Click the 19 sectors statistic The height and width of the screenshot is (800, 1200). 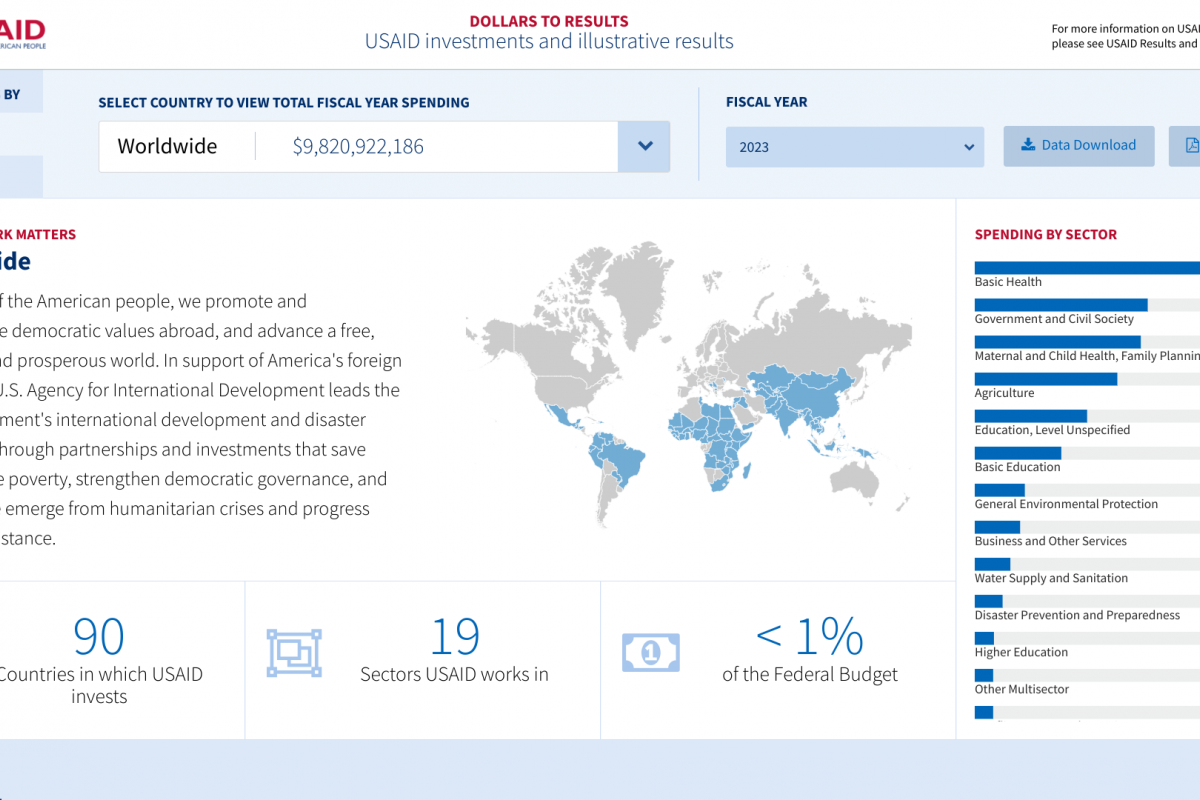click(454, 637)
